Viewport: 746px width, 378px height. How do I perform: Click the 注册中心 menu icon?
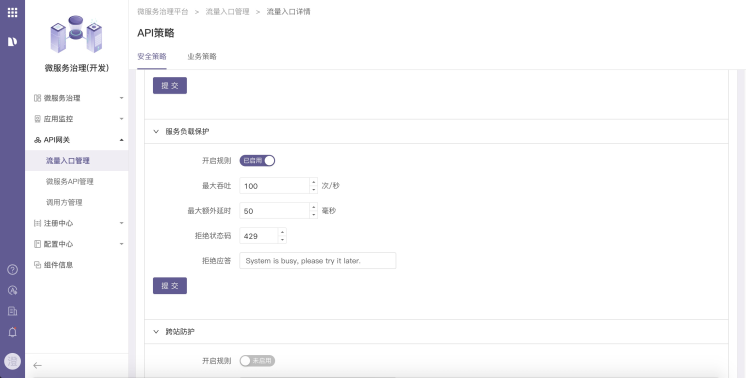point(38,223)
